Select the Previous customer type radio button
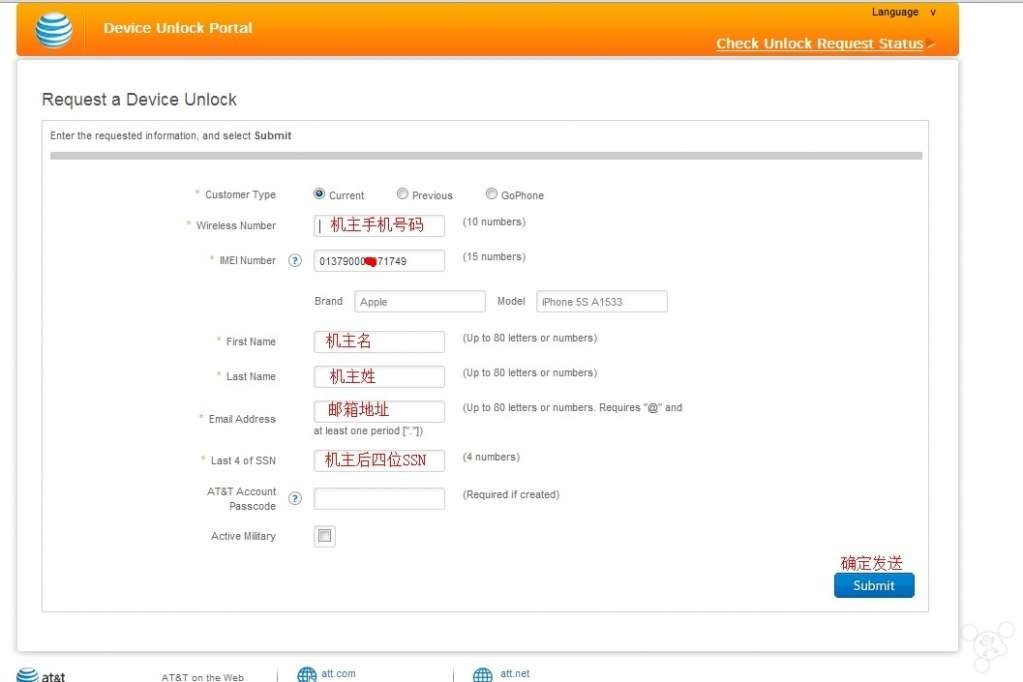This screenshot has width=1023, height=682. point(401,194)
